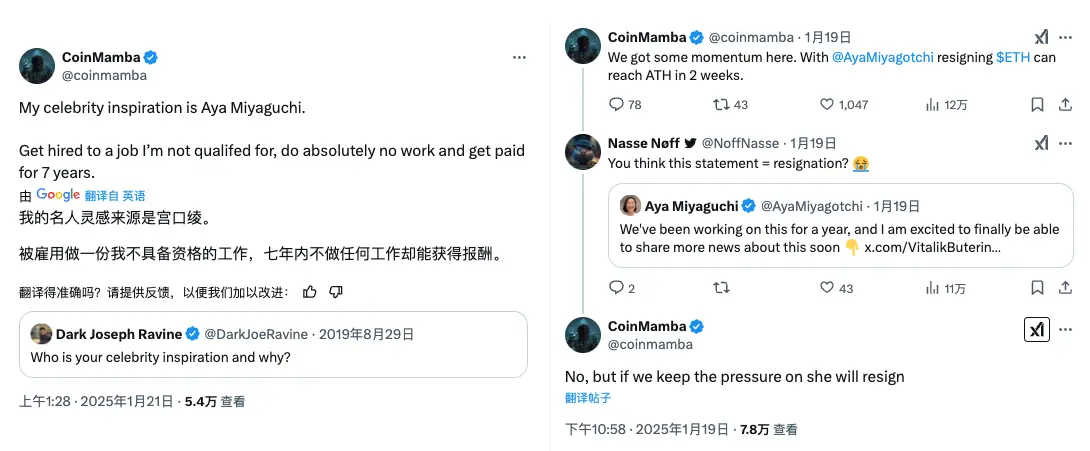The width and height of the screenshot is (1090, 451).
Task: Like the tweet with 1,047 likes
Action: click(827, 104)
